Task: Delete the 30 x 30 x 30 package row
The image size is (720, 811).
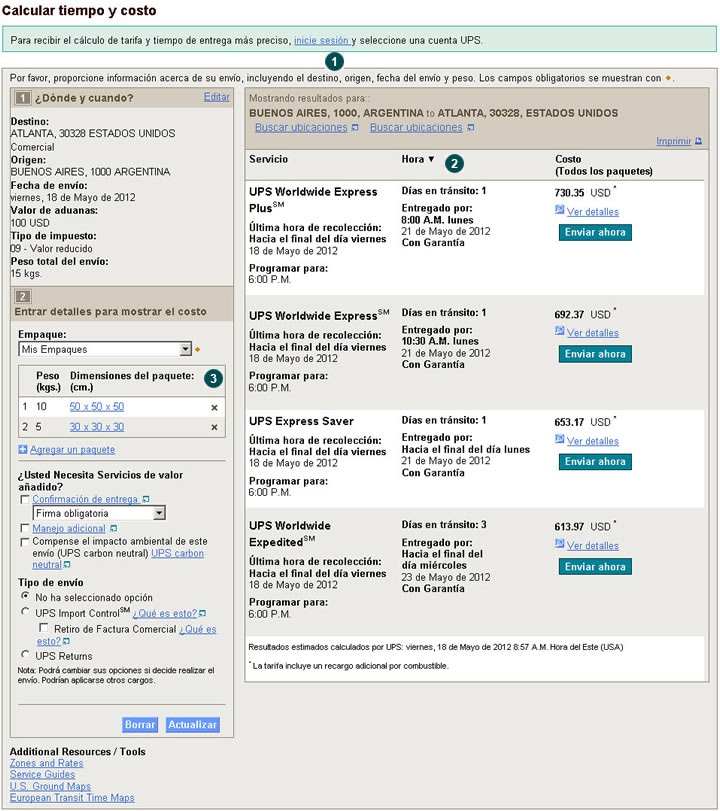Action: point(214,428)
